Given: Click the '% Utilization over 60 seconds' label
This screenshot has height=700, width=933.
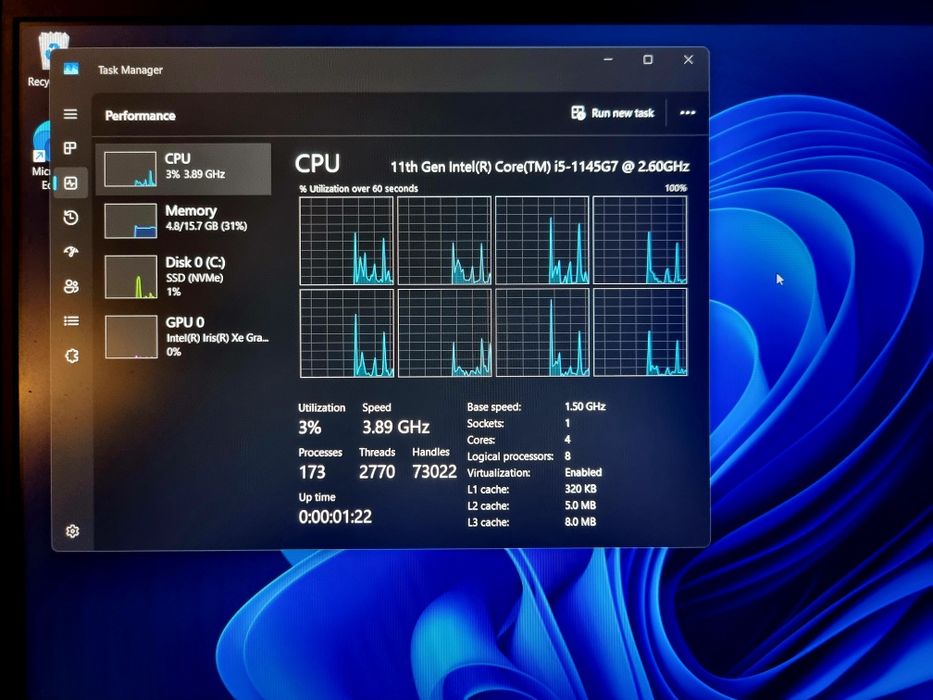Looking at the screenshot, I should coord(358,189).
